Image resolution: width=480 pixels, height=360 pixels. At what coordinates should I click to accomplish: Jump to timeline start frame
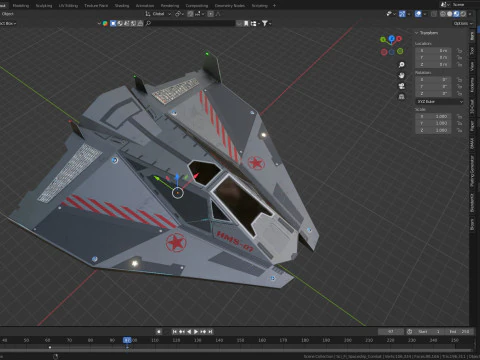tap(174, 331)
